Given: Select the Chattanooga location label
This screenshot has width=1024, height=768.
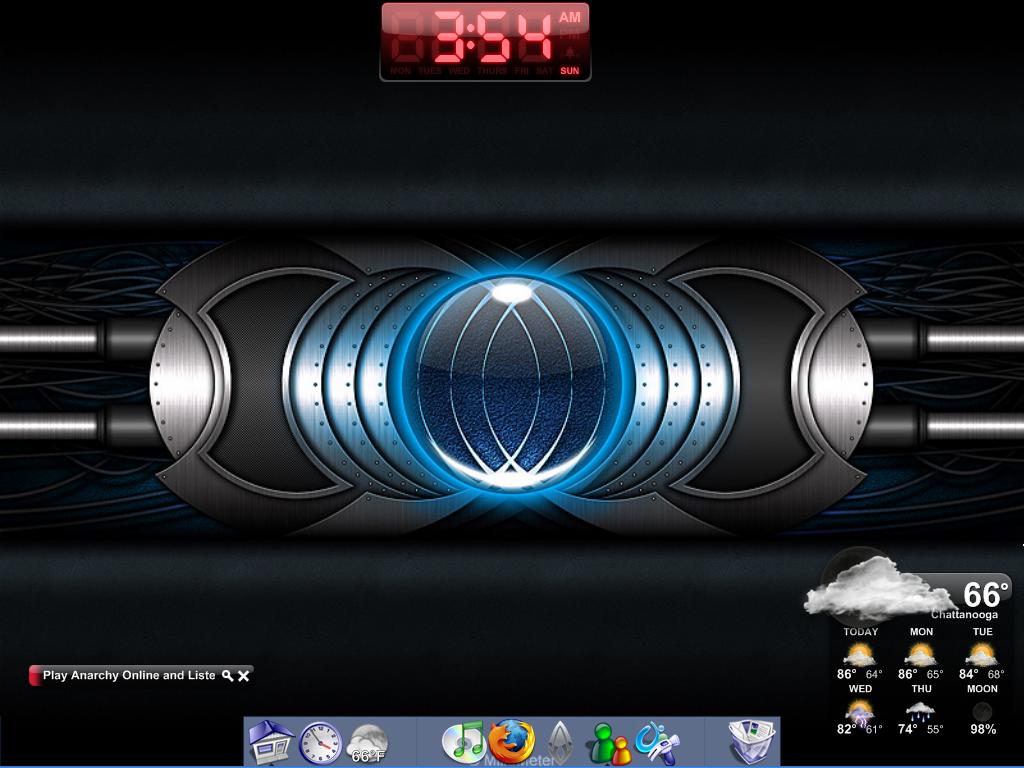Looking at the screenshot, I should pyautogui.click(x=964, y=615).
